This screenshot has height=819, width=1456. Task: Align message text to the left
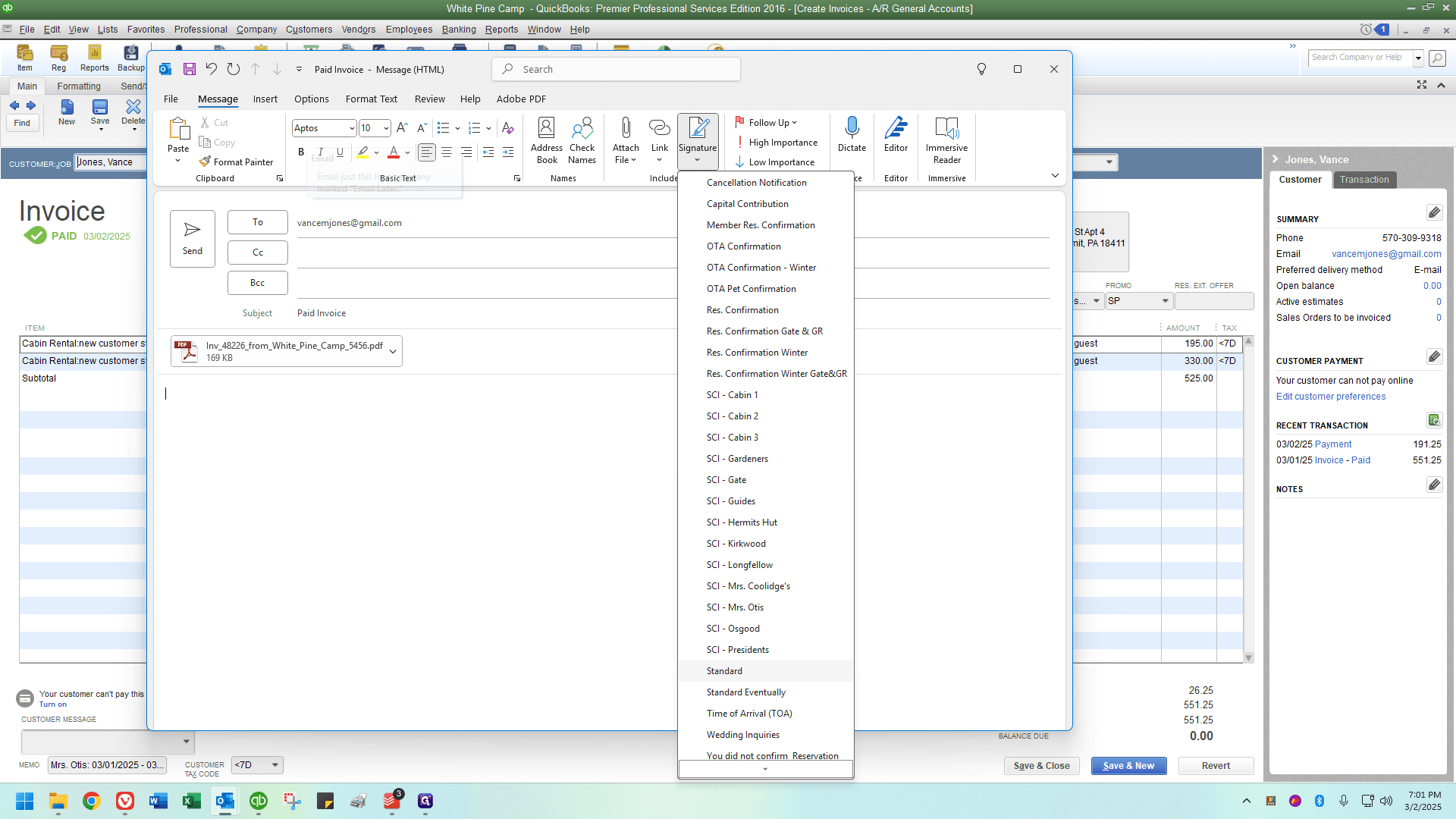click(x=427, y=152)
